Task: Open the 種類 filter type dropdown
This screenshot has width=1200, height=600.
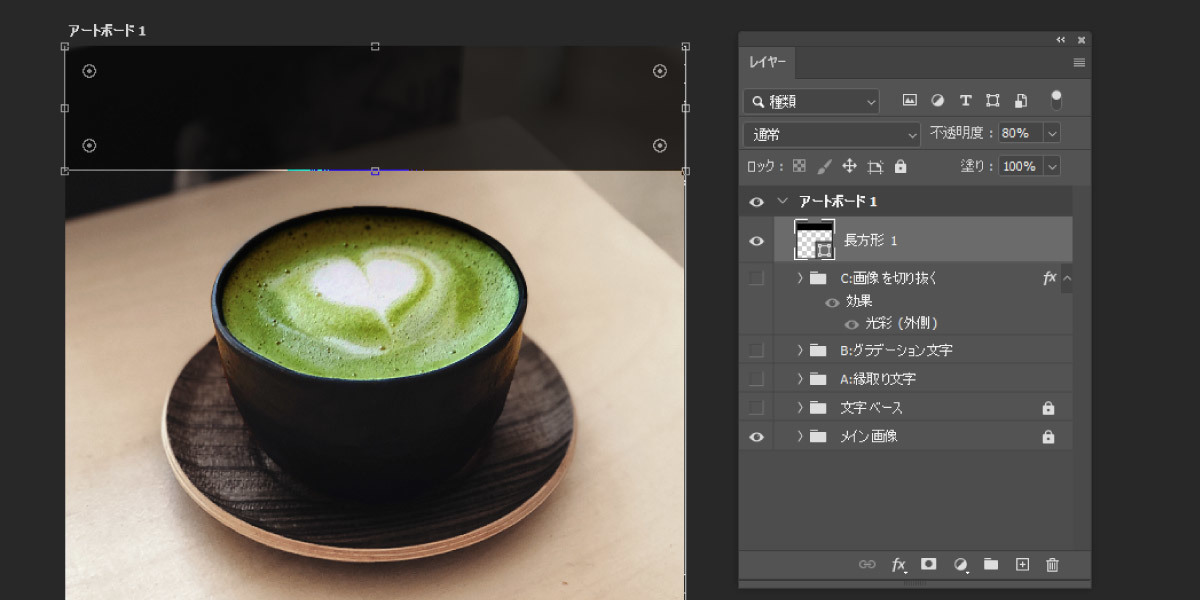Action: coord(811,101)
